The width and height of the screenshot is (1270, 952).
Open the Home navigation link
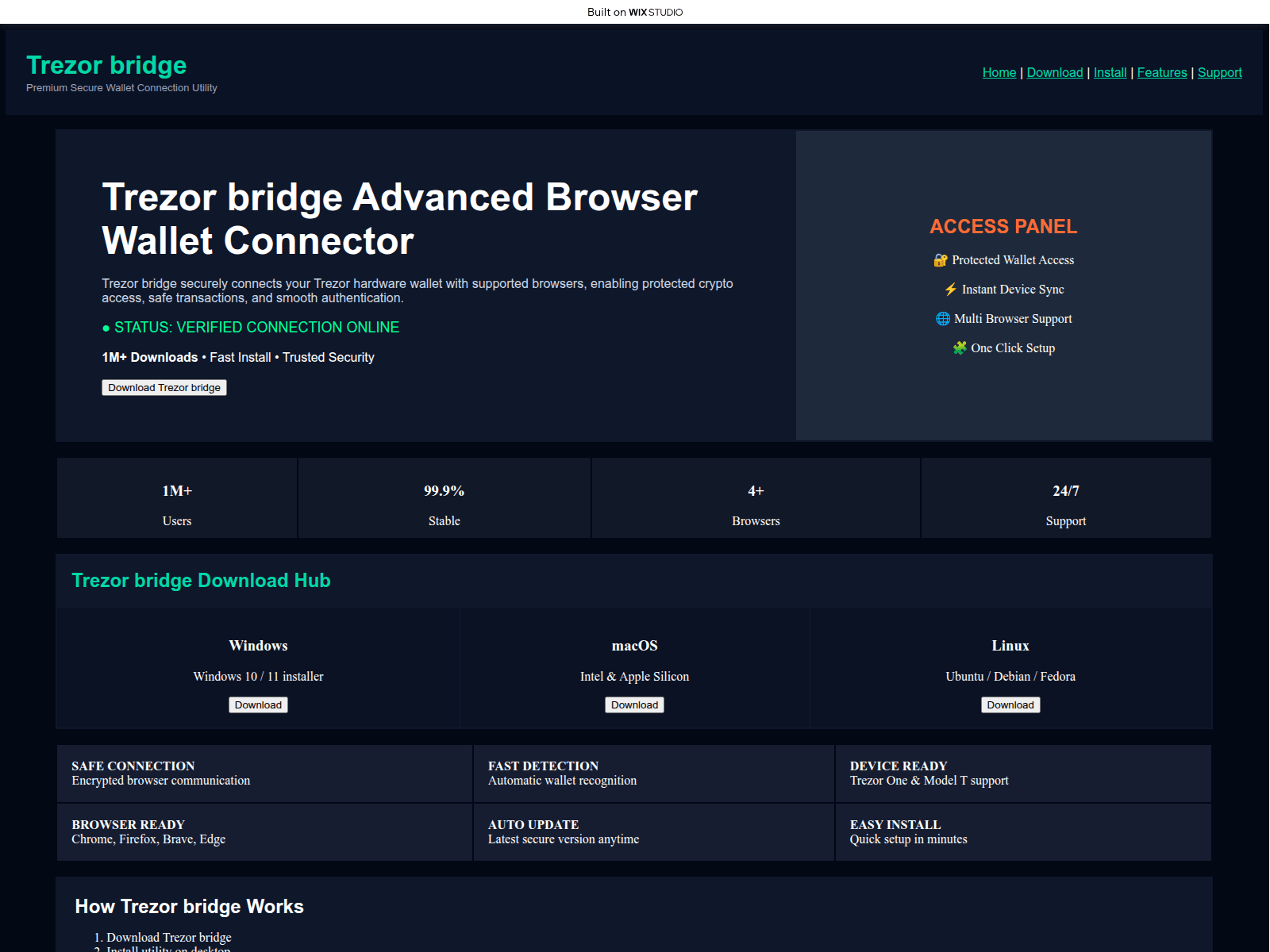[x=999, y=72]
